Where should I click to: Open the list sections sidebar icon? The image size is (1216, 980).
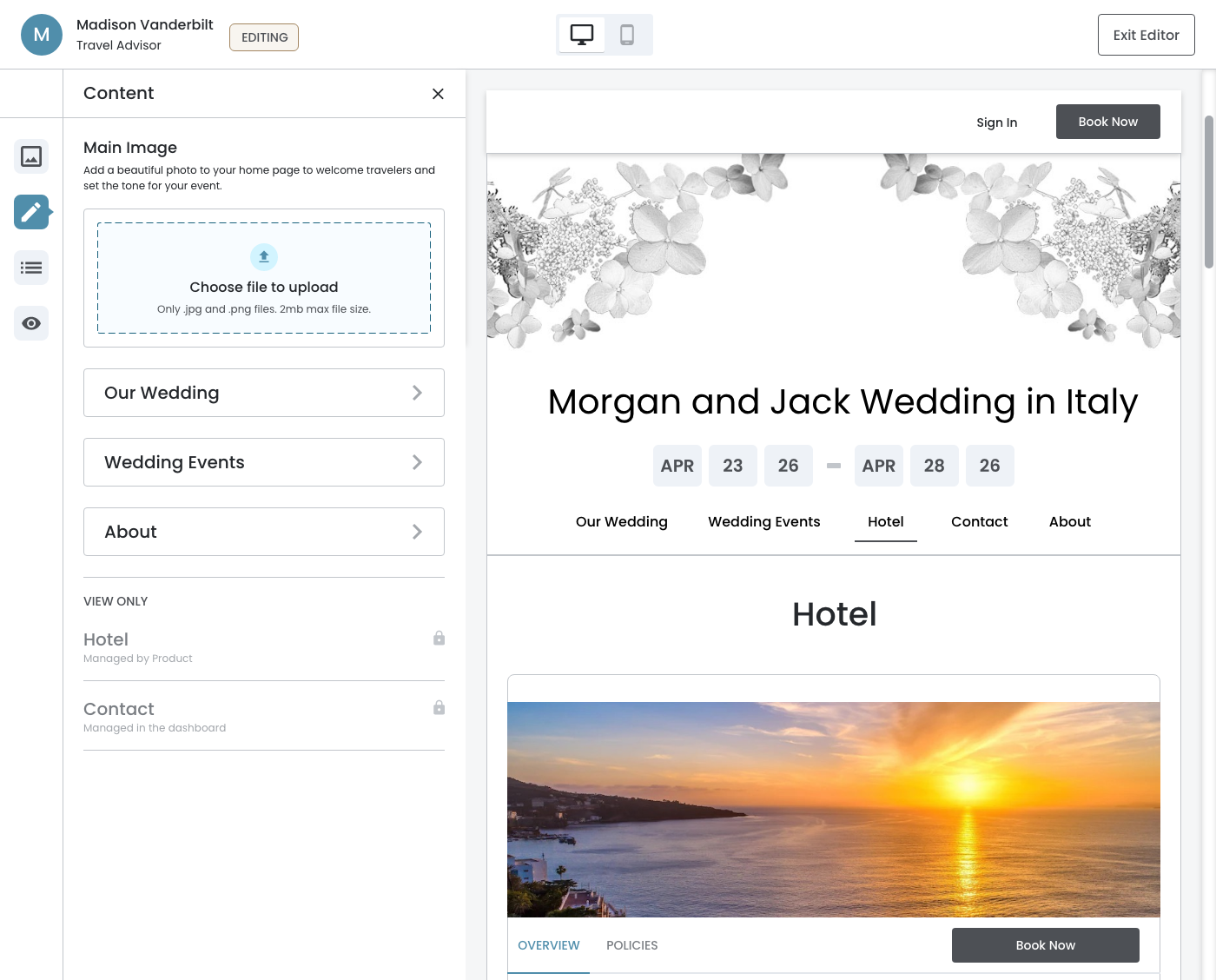pyautogui.click(x=31, y=268)
